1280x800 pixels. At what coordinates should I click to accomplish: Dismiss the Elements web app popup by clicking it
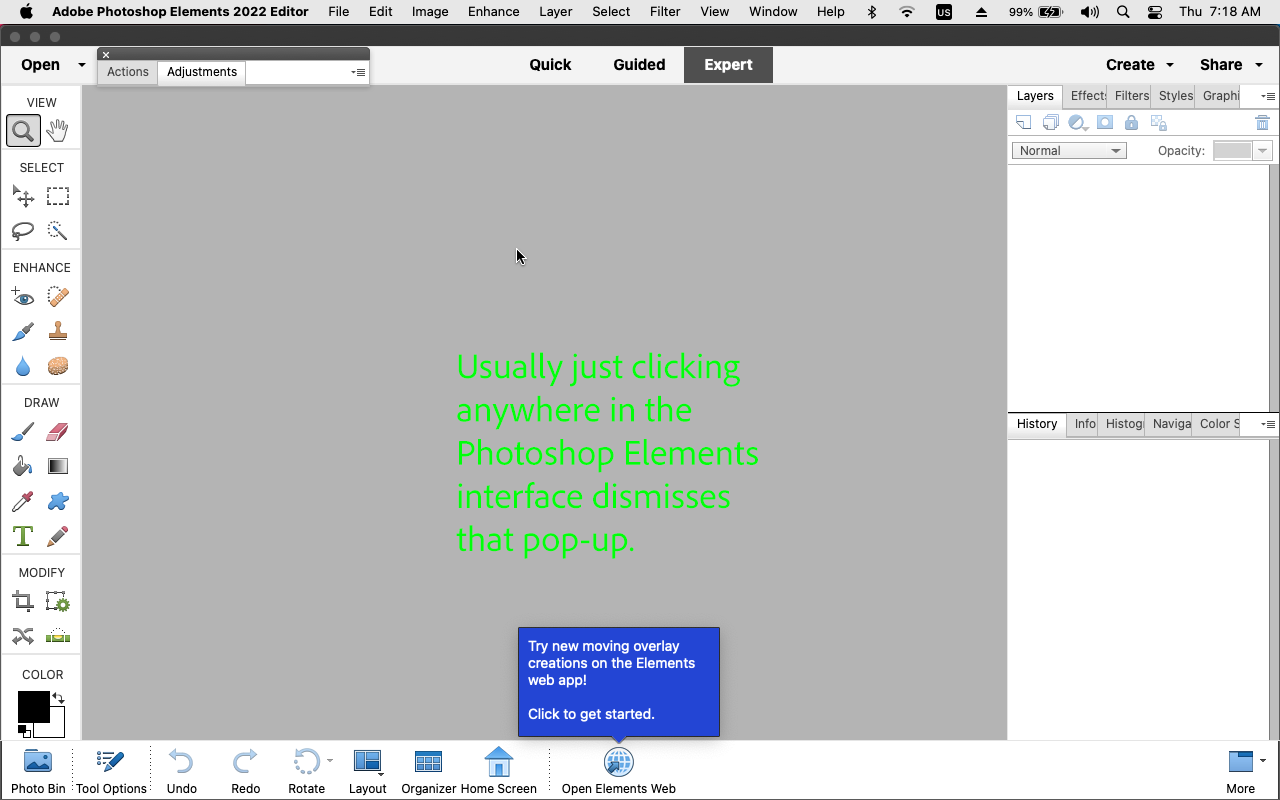click(x=618, y=682)
